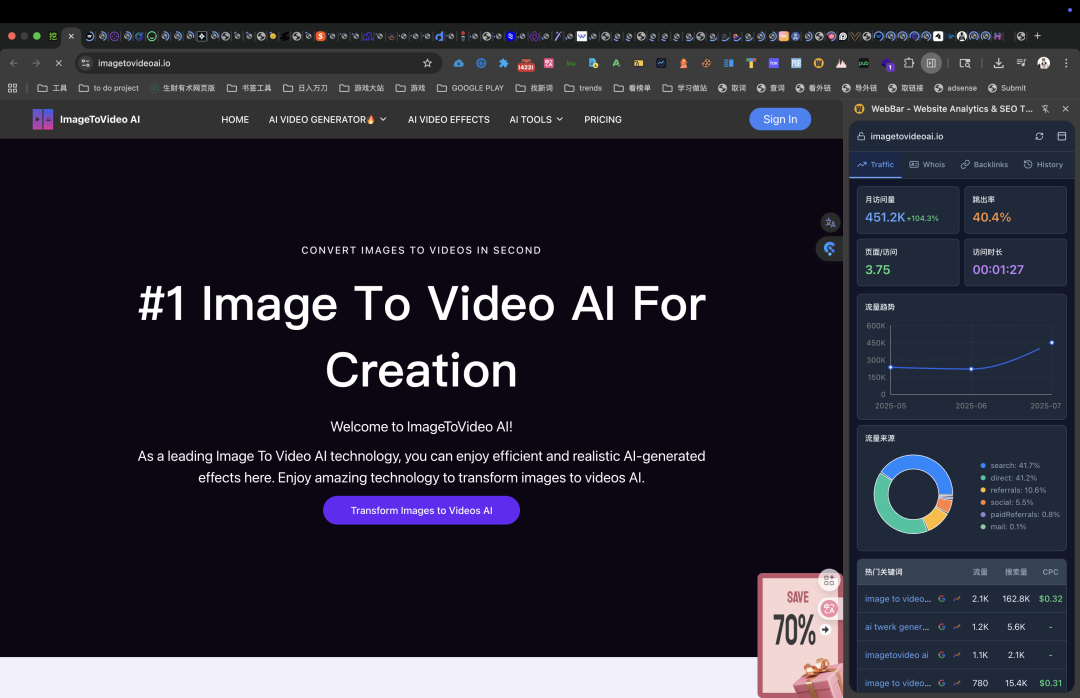1080x698 pixels.
Task: Click Google icon in ai twerk row
Action: (942, 627)
